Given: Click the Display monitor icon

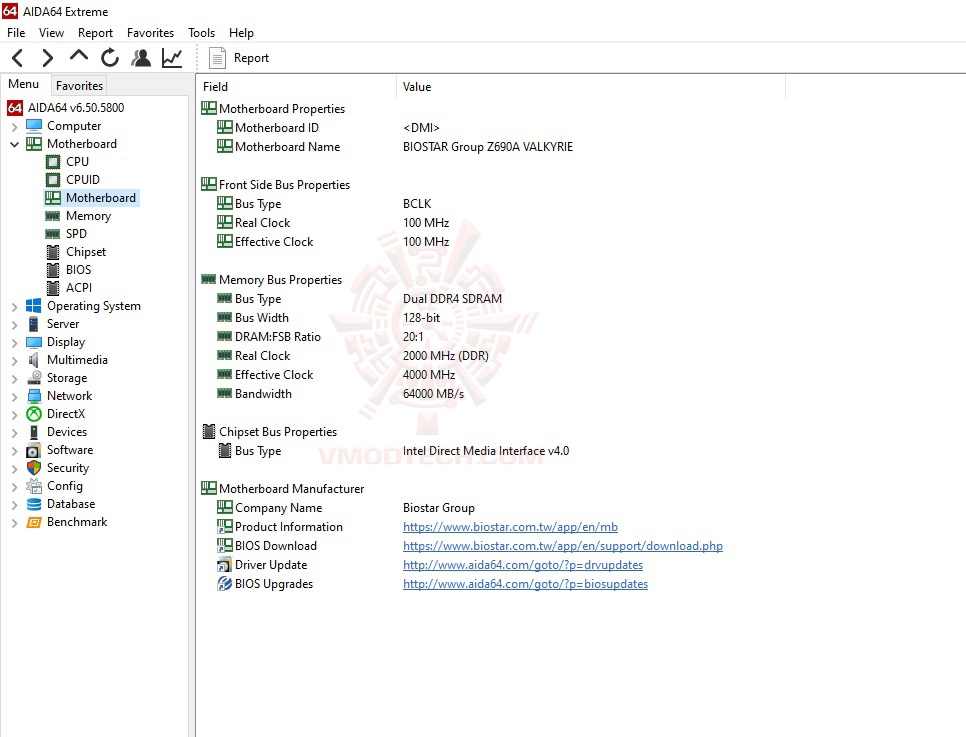Looking at the screenshot, I should click(x=33, y=342).
